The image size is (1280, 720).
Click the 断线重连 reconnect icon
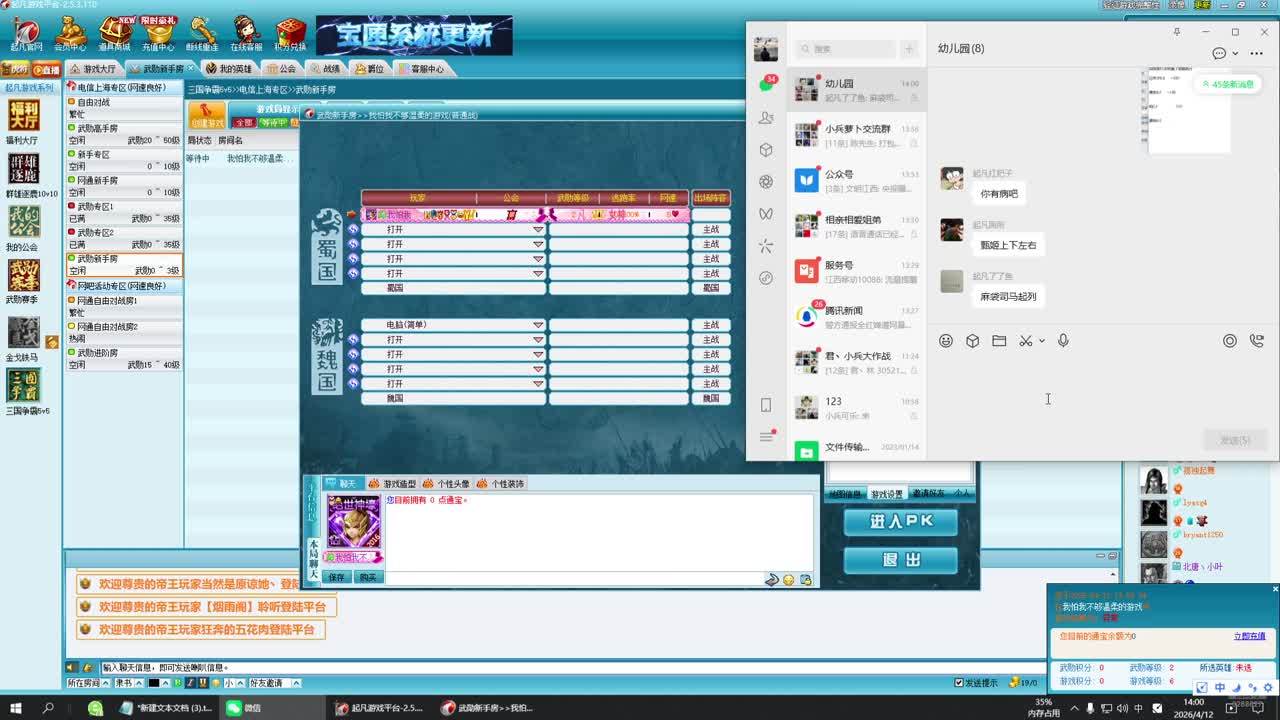tap(202, 34)
